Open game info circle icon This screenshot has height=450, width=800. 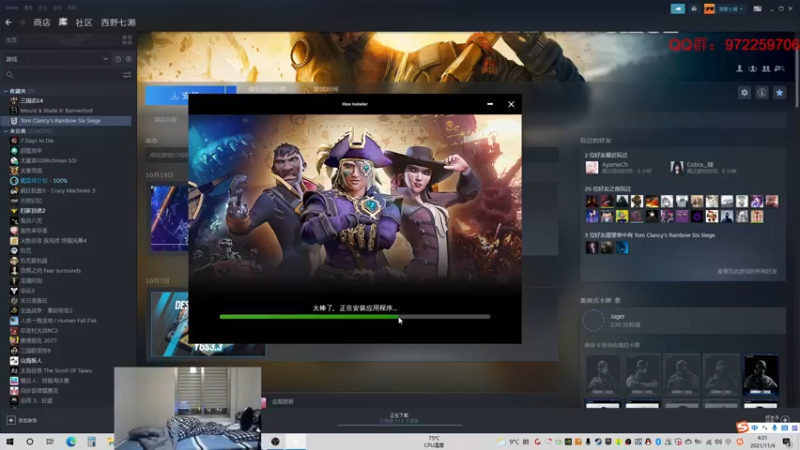pos(762,92)
